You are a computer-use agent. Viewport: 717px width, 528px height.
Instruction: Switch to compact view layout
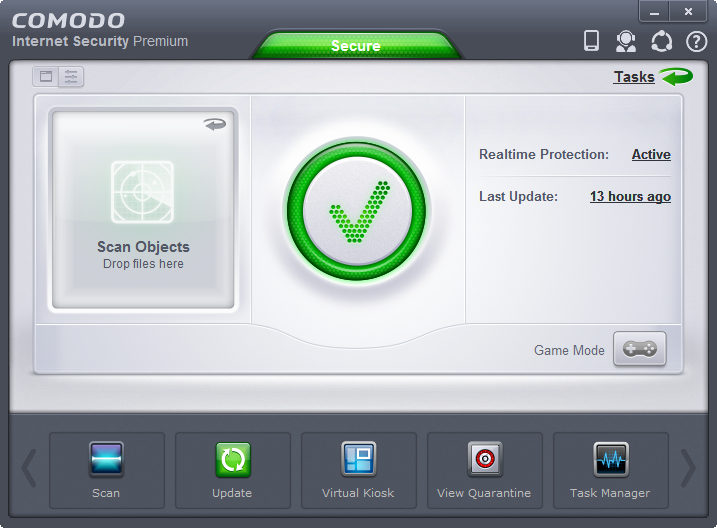coord(46,76)
